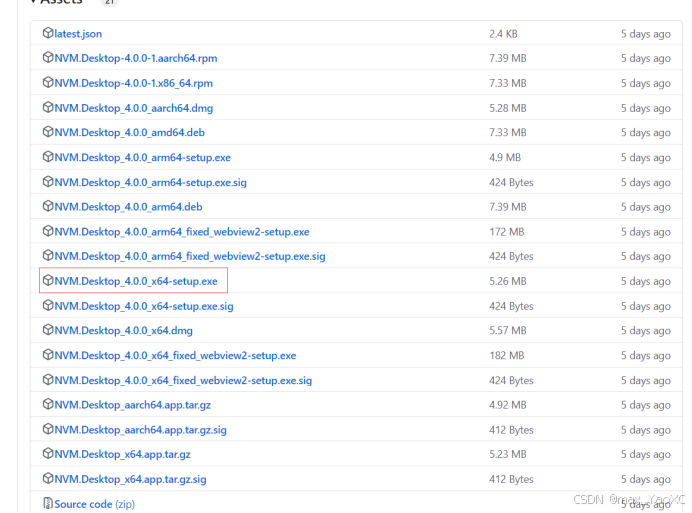Image resolution: width=692 pixels, height=513 pixels.
Task: Click the package icon beside NVM.Desktop_4.0.0_amd64.deb
Action: tap(48, 132)
